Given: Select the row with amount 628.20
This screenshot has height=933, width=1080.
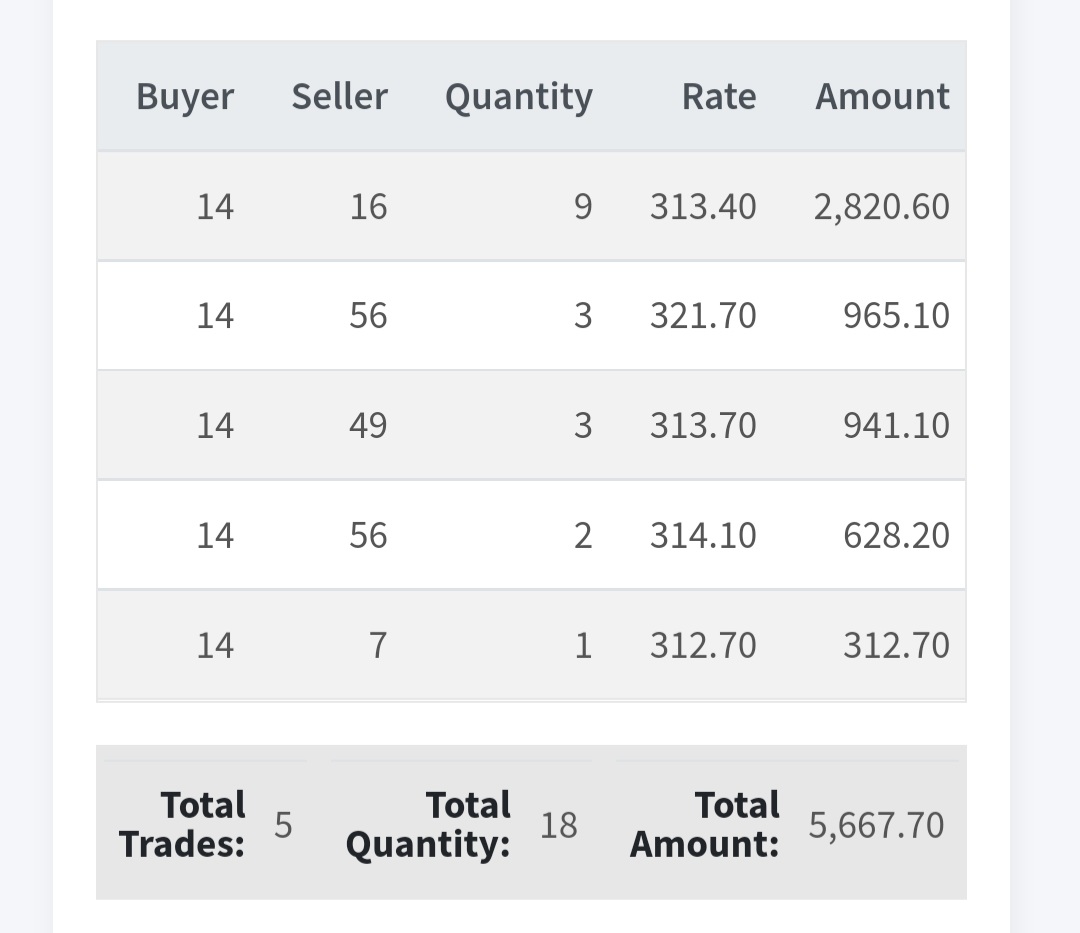Looking at the screenshot, I should [531, 535].
